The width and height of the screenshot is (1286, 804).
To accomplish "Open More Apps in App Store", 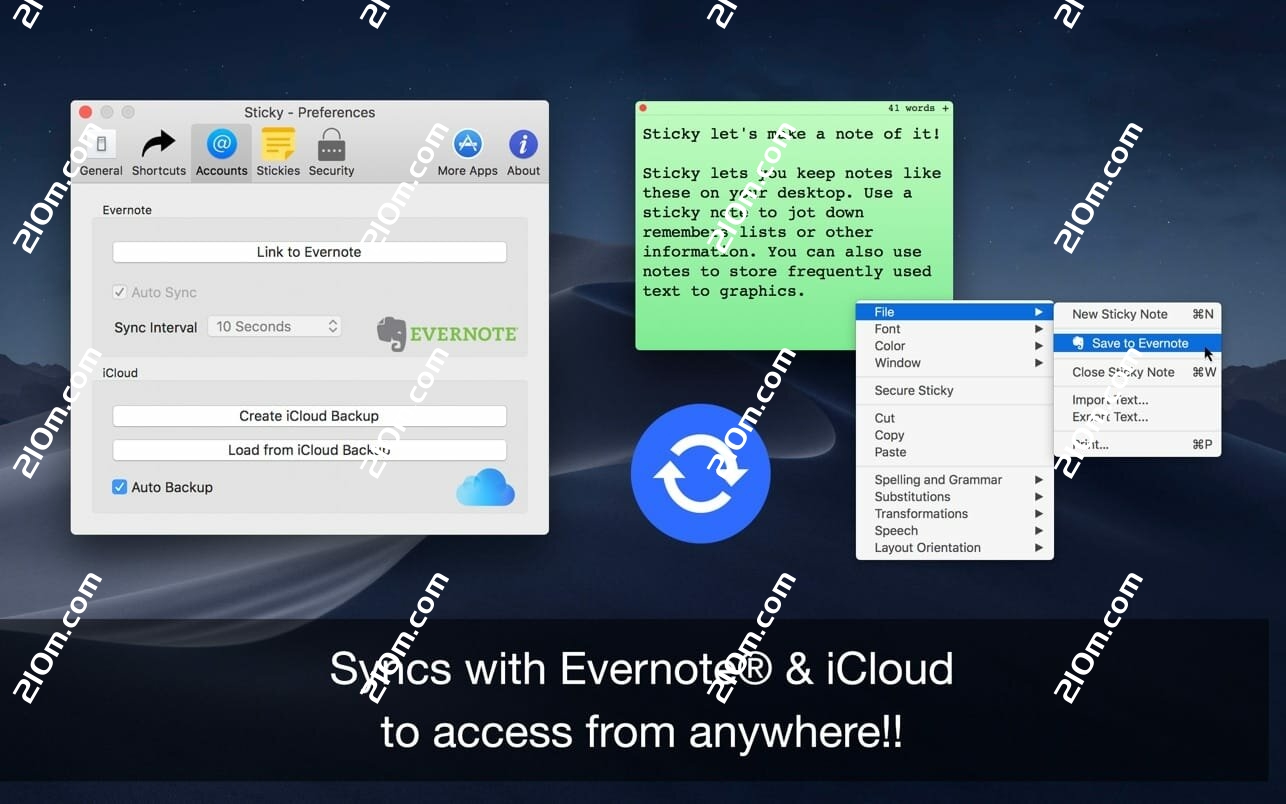I will (x=467, y=154).
